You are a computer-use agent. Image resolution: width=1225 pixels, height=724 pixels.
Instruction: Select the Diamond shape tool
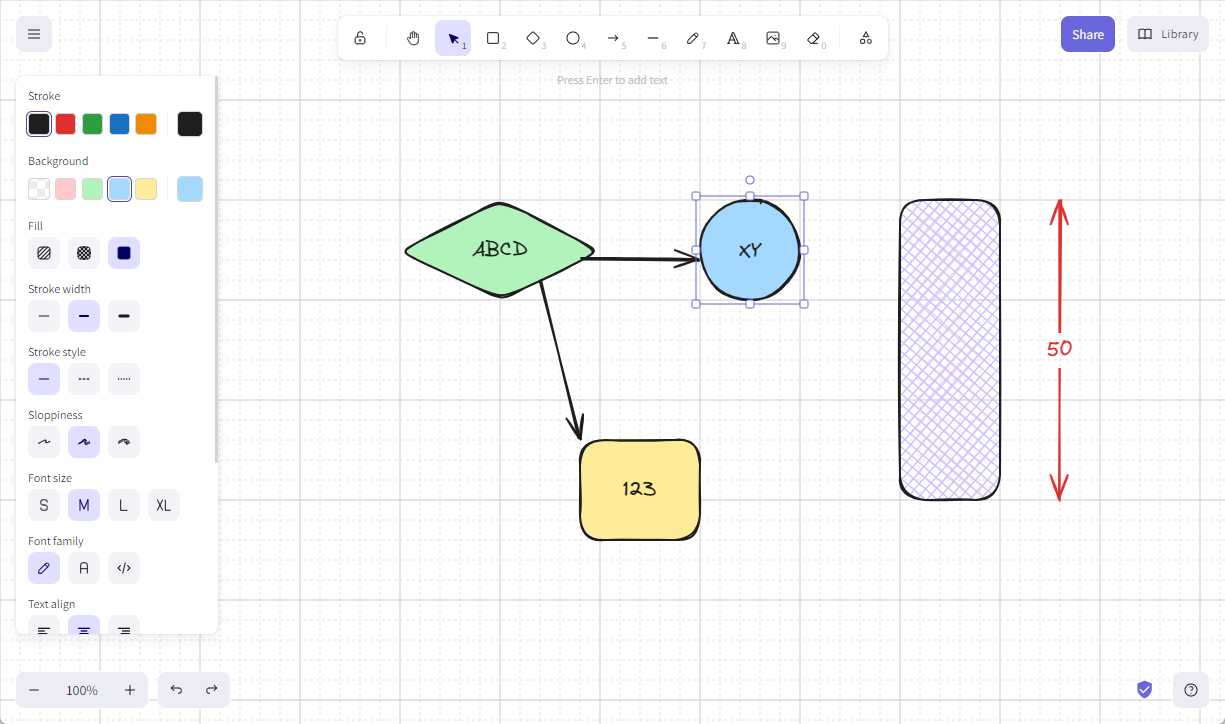[533, 38]
